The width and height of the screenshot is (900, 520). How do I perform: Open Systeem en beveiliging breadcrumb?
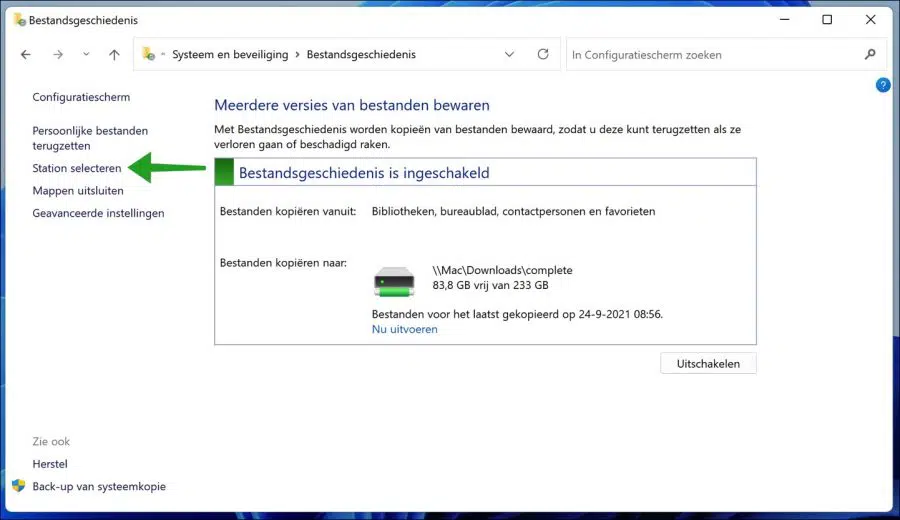click(230, 55)
